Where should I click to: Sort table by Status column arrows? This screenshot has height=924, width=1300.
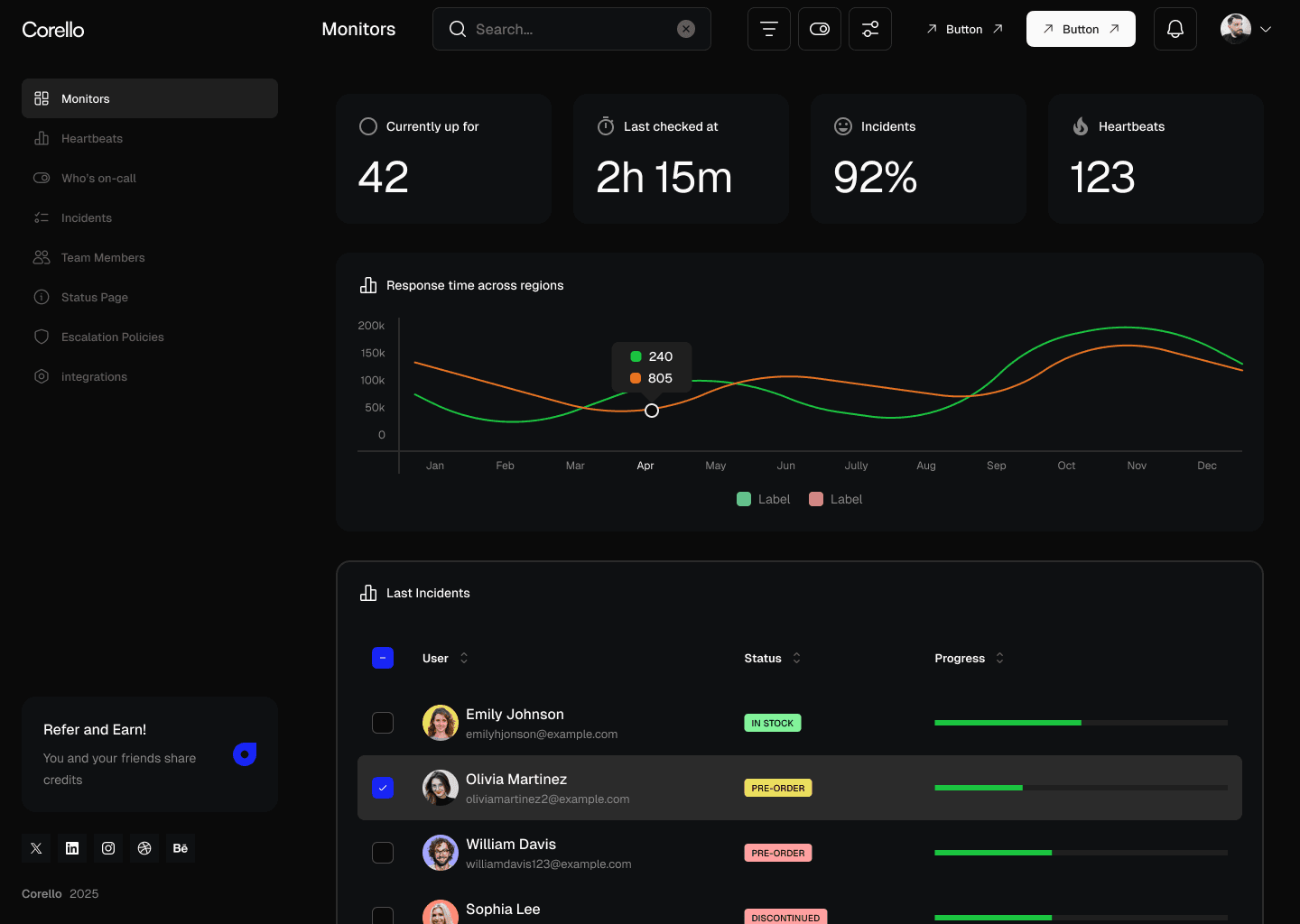tap(796, 658)
